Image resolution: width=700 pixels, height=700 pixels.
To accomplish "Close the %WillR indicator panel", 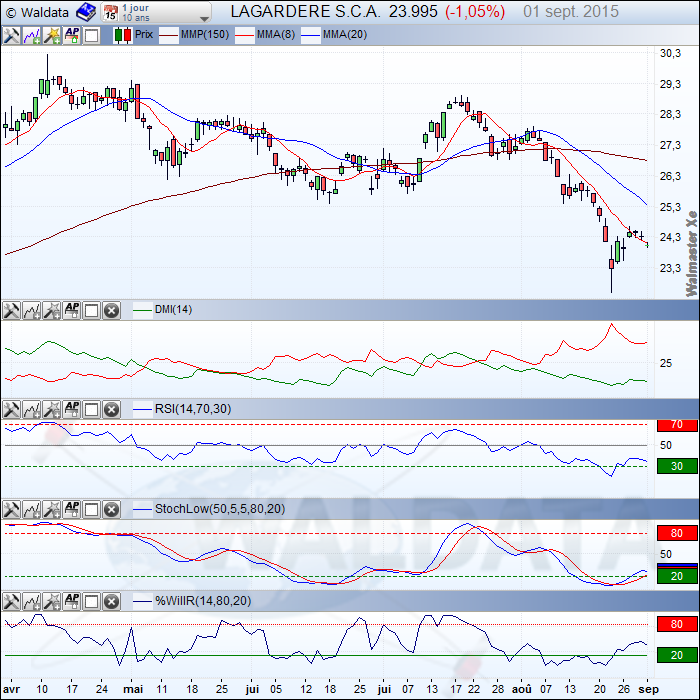I will (112, 601).
